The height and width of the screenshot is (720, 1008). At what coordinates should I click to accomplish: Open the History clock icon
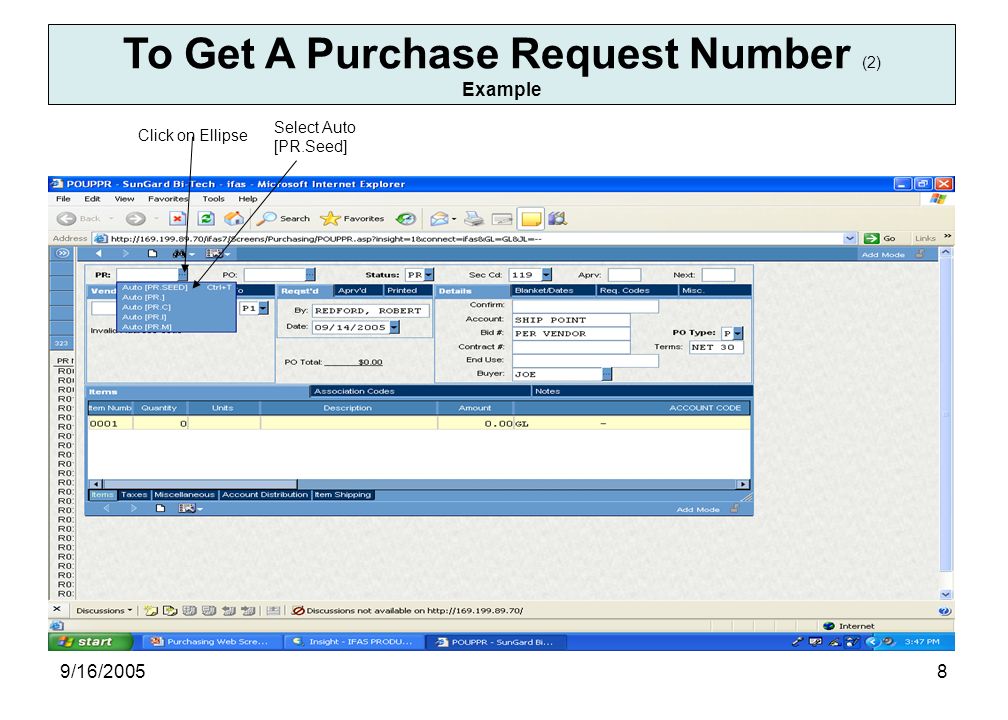pos(406,219)
